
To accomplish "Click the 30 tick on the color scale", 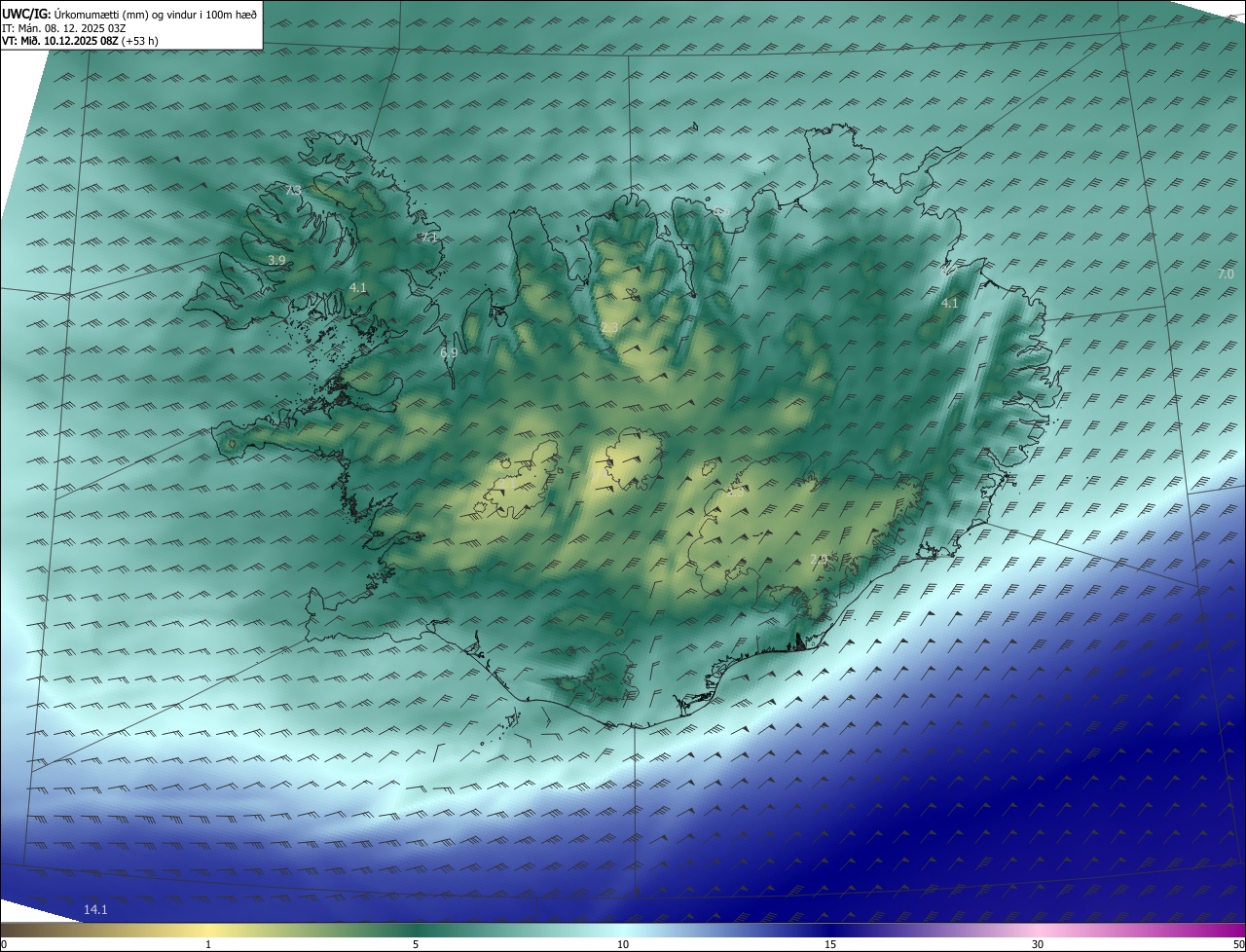I will 1038,944.
